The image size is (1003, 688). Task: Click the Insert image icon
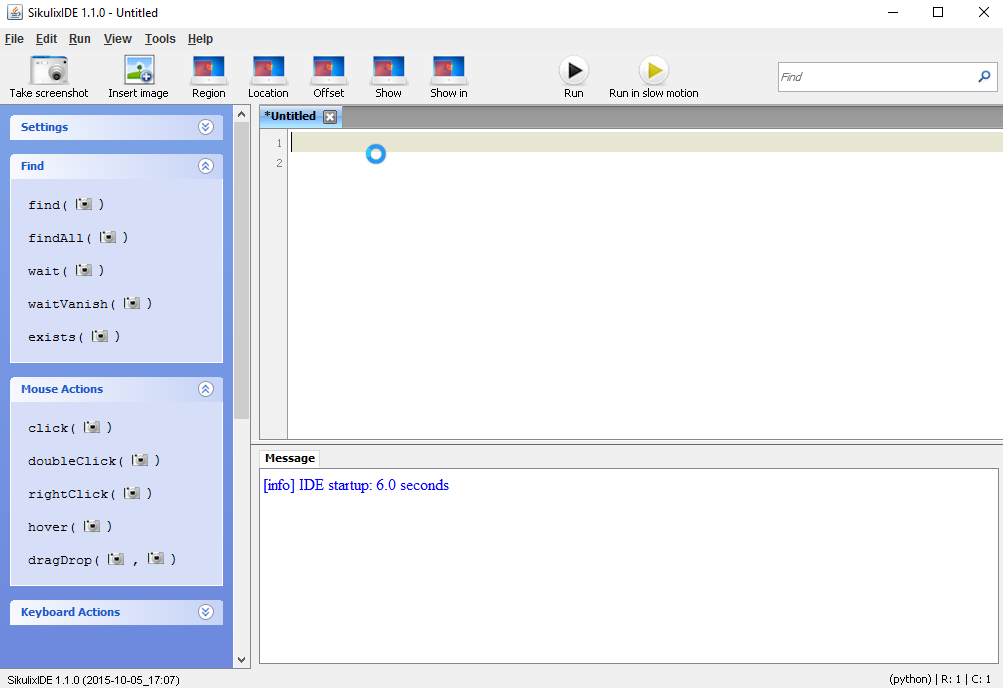[x=139, y=70]
